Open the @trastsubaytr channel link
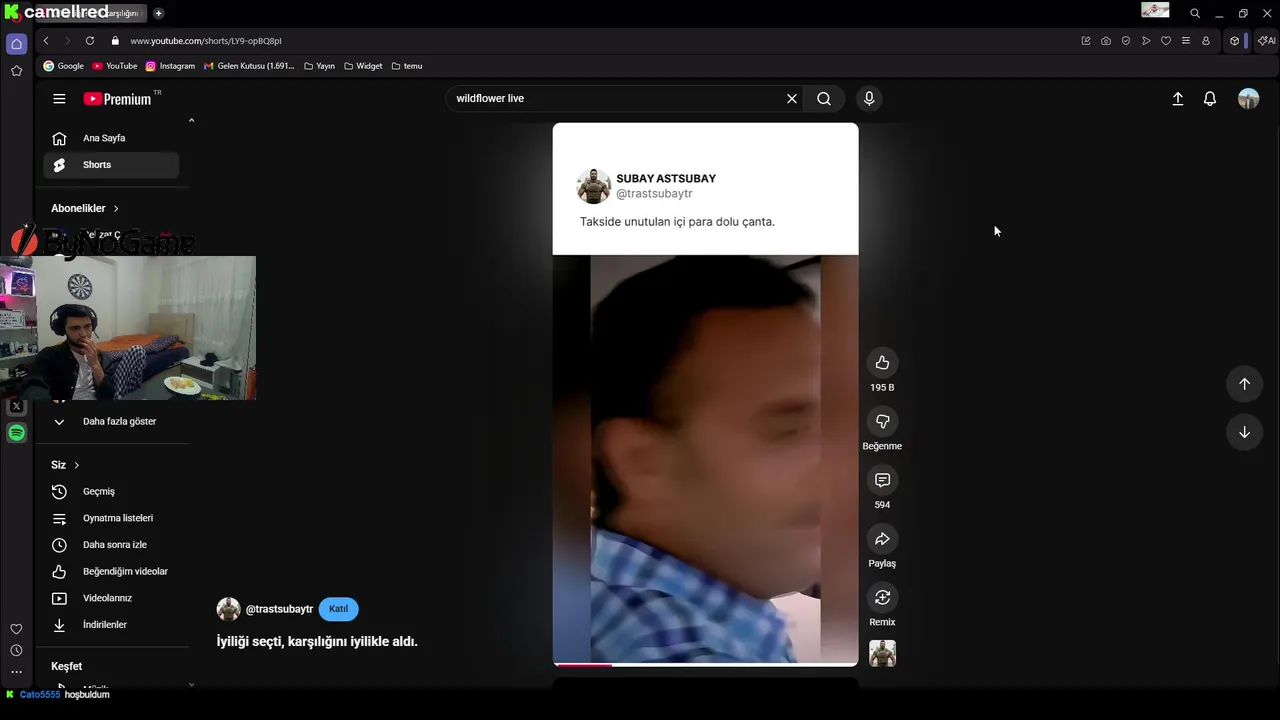 pos(279,609)
